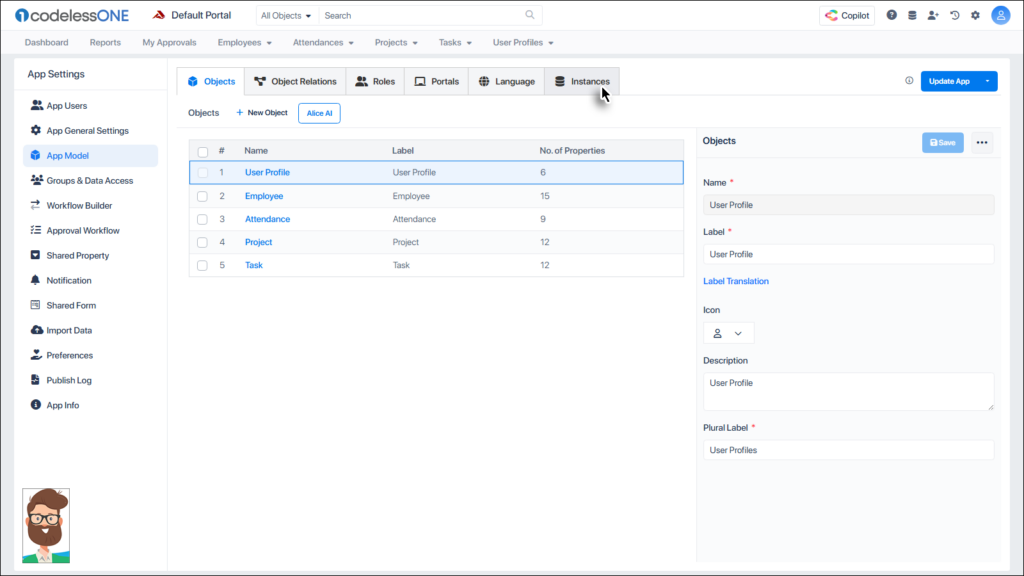Open the history clock icon
The image size is (1024, 576).
955,15
